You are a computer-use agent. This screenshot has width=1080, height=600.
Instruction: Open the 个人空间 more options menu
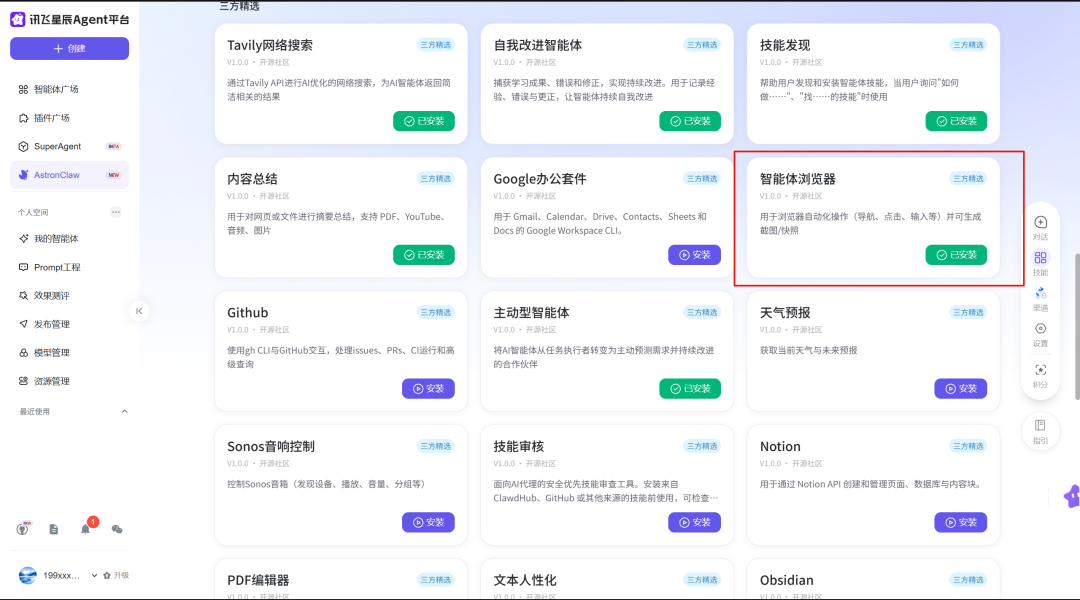tap(116, 212)
